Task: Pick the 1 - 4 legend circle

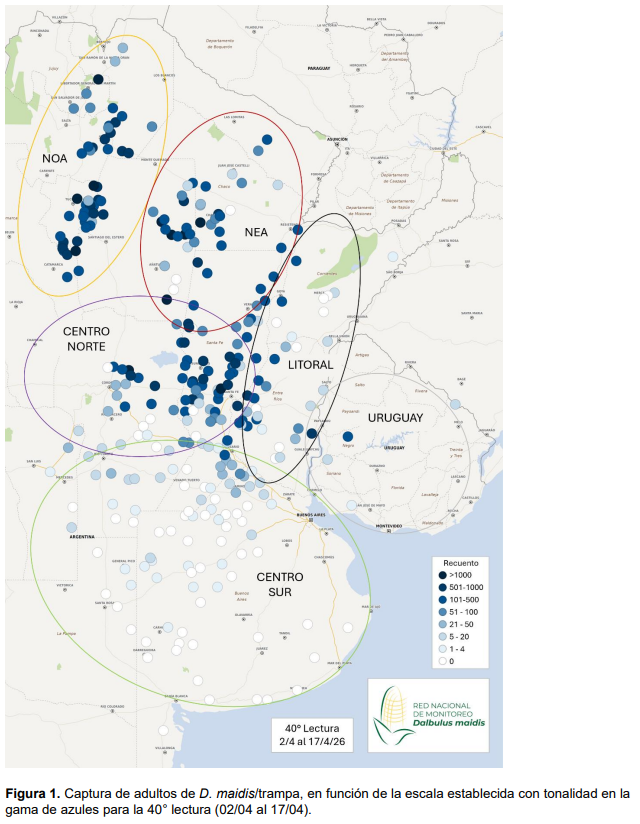Action: pos(443,648)
